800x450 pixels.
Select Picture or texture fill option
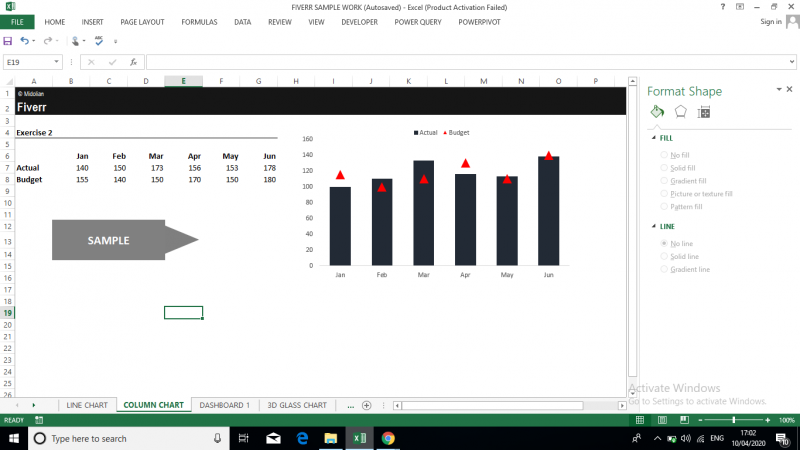click(x=664, y=194)
